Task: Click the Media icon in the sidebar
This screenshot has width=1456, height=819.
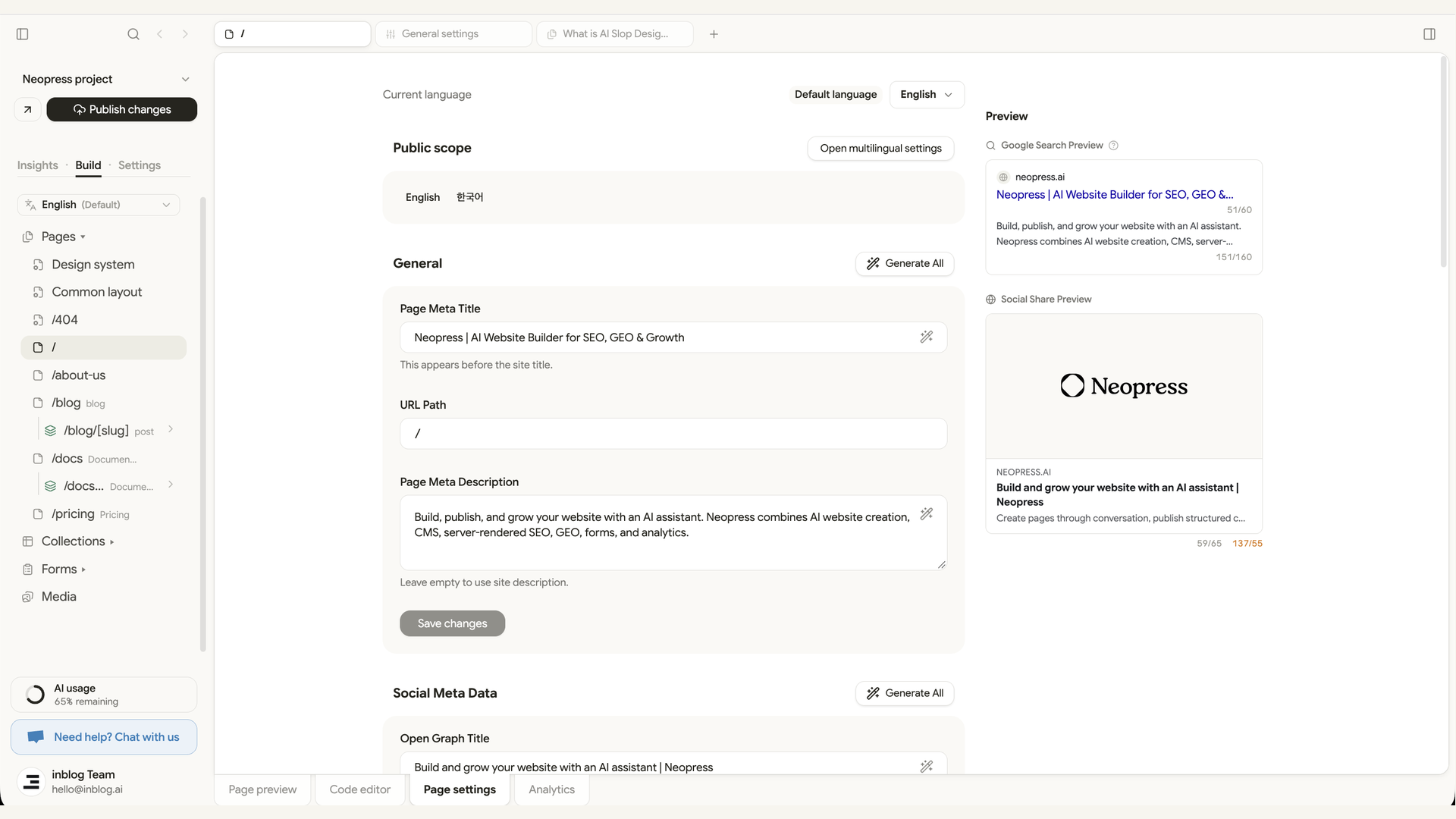Action: [x=28, y=597]
